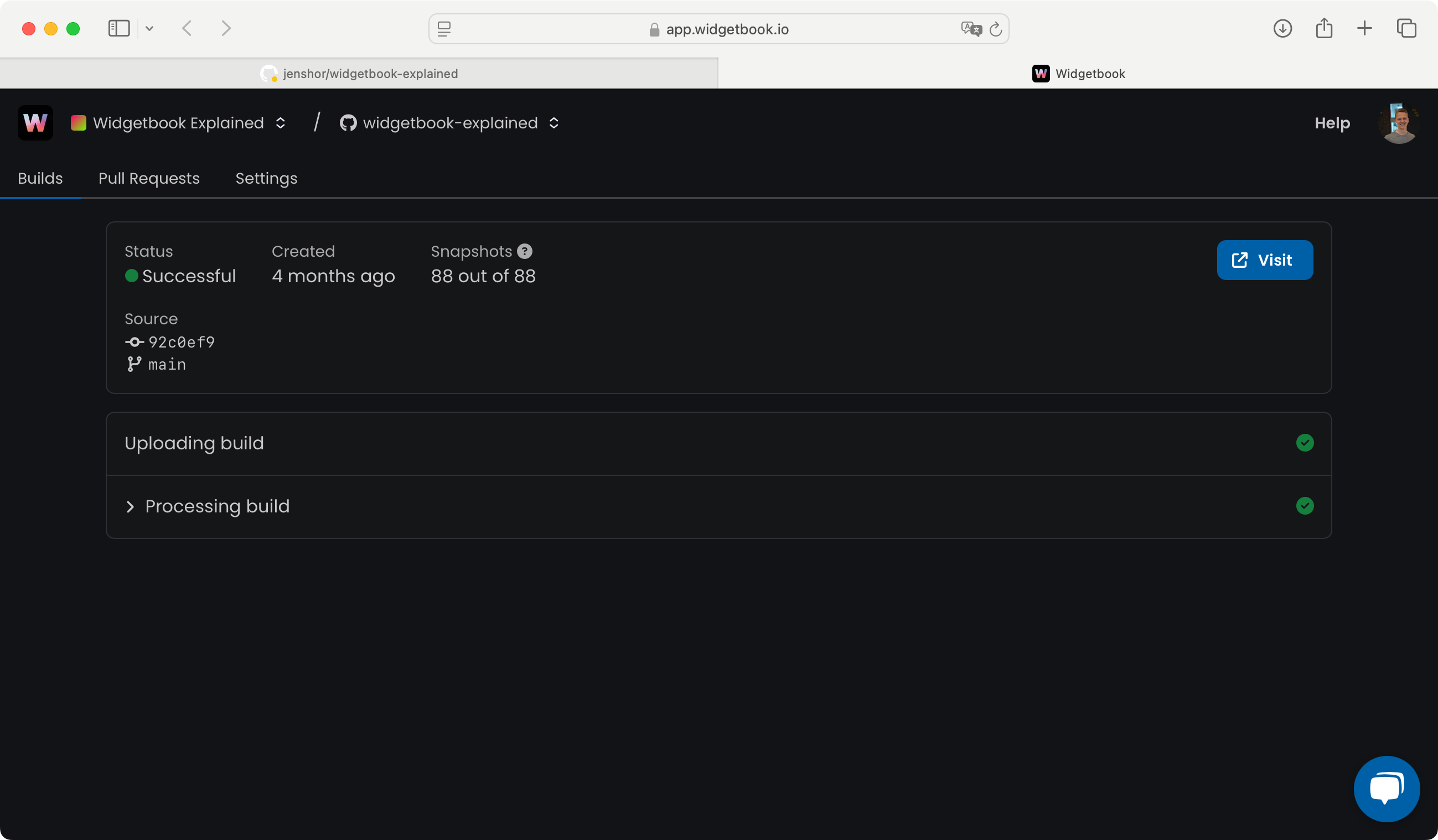Open the Settings tab
Image resolution: width=1438 pixels, height=840 pixels.
point(266,178)
